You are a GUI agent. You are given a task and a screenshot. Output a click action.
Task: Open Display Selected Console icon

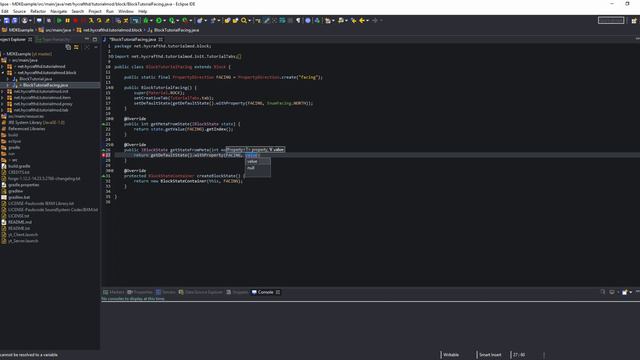[x=612, y=292]
